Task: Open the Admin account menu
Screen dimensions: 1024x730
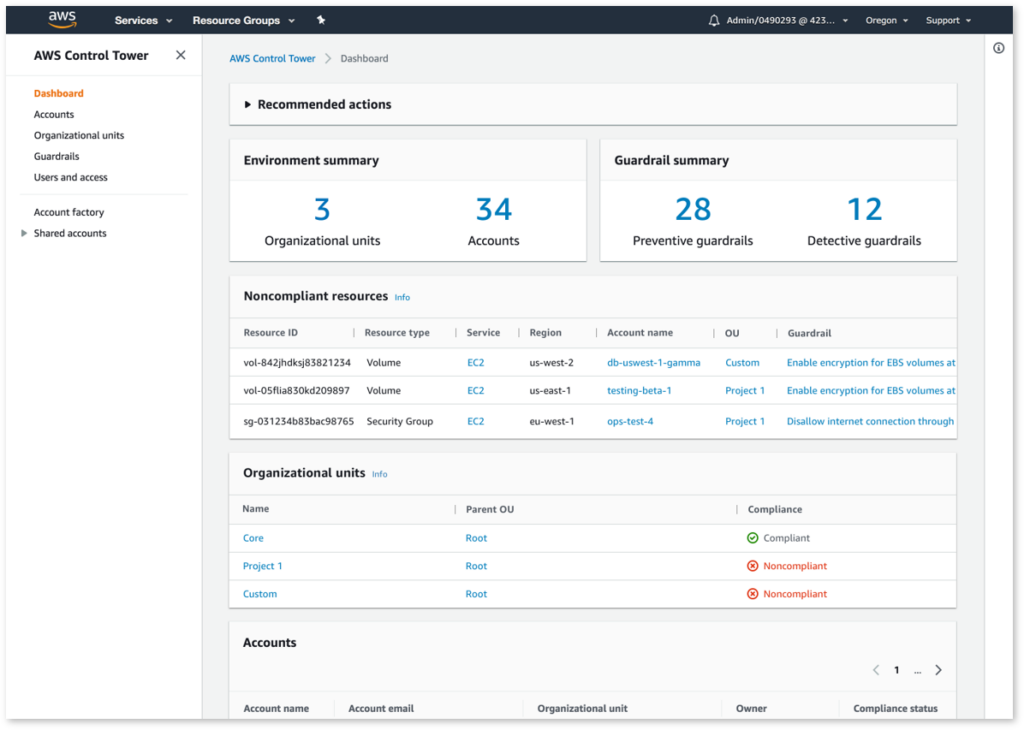Action: pos(778,19)
